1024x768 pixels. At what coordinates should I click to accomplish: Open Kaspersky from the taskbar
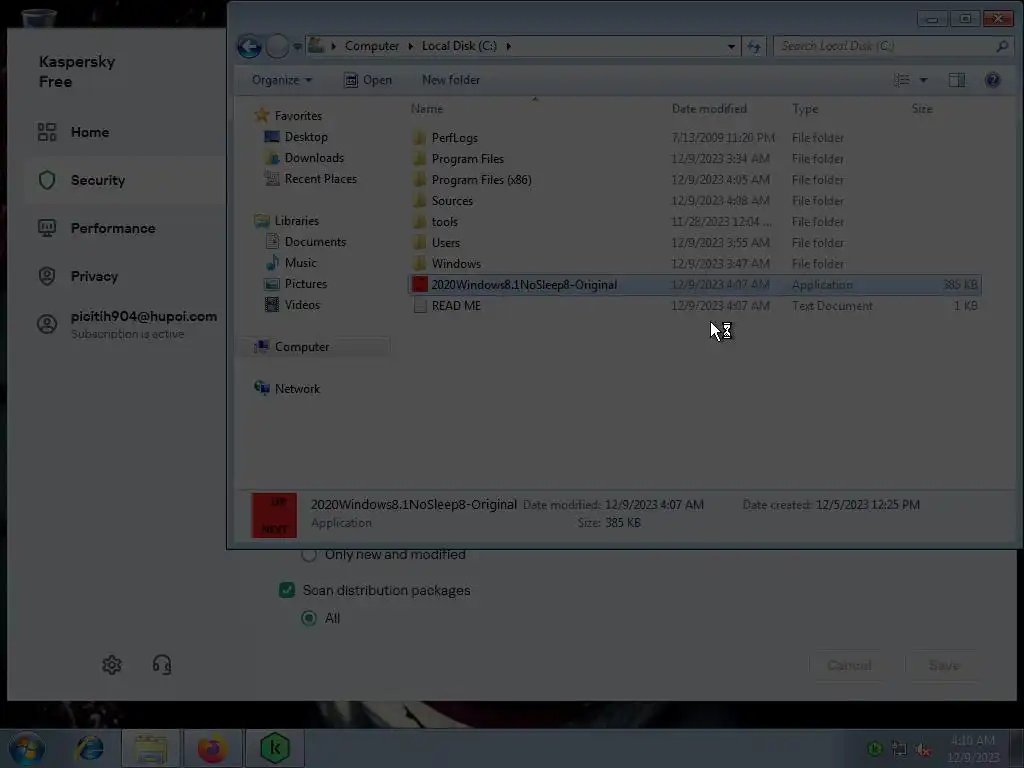click(274, 748)
